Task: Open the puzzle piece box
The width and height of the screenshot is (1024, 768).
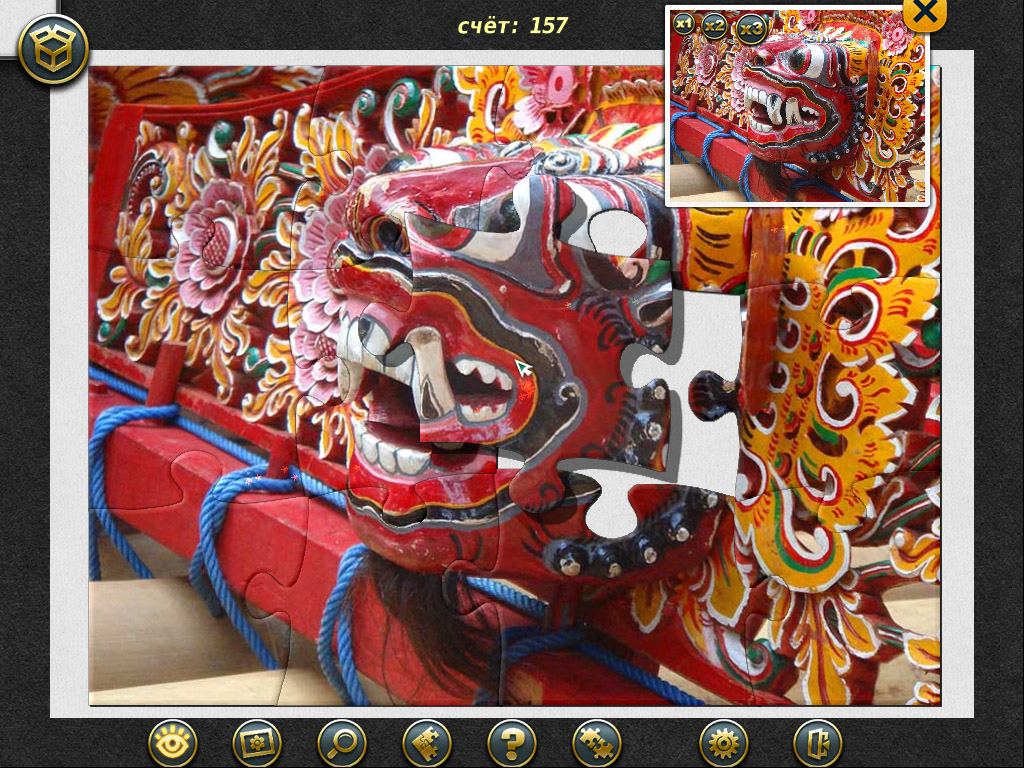Action: click(53, 48)
